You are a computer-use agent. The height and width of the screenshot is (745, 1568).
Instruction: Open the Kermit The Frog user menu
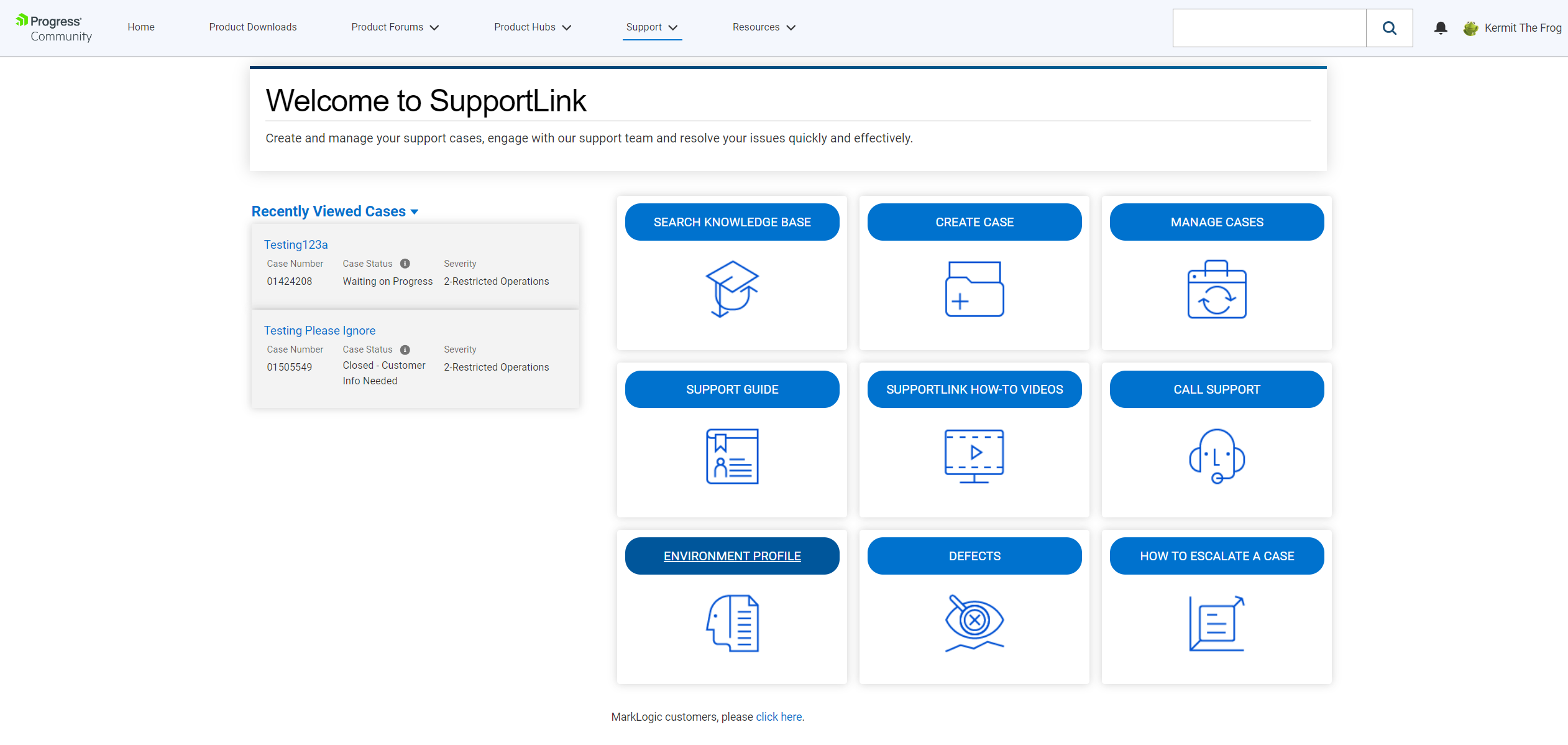point(1523,28)
